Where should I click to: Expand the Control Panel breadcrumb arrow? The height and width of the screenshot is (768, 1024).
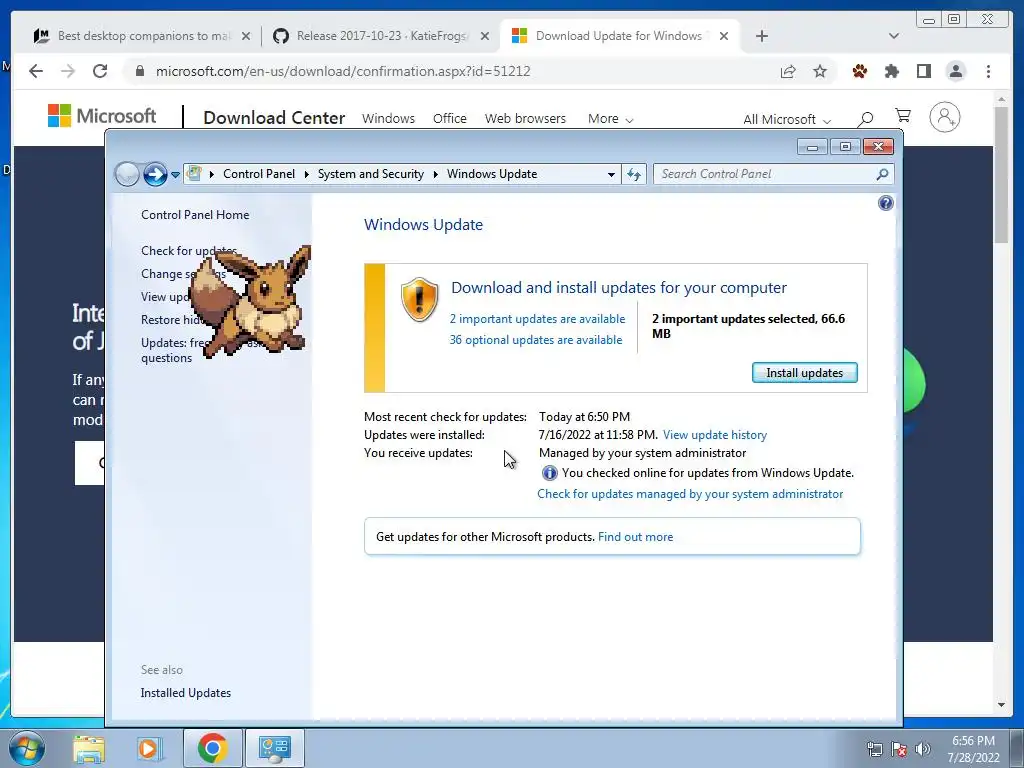(x=306, y=174)
